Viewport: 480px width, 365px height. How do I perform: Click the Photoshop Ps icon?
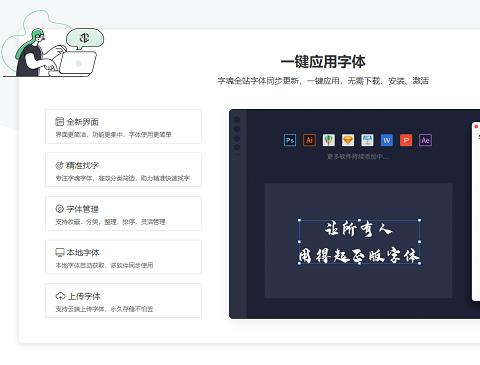click(x=290, y=140)
